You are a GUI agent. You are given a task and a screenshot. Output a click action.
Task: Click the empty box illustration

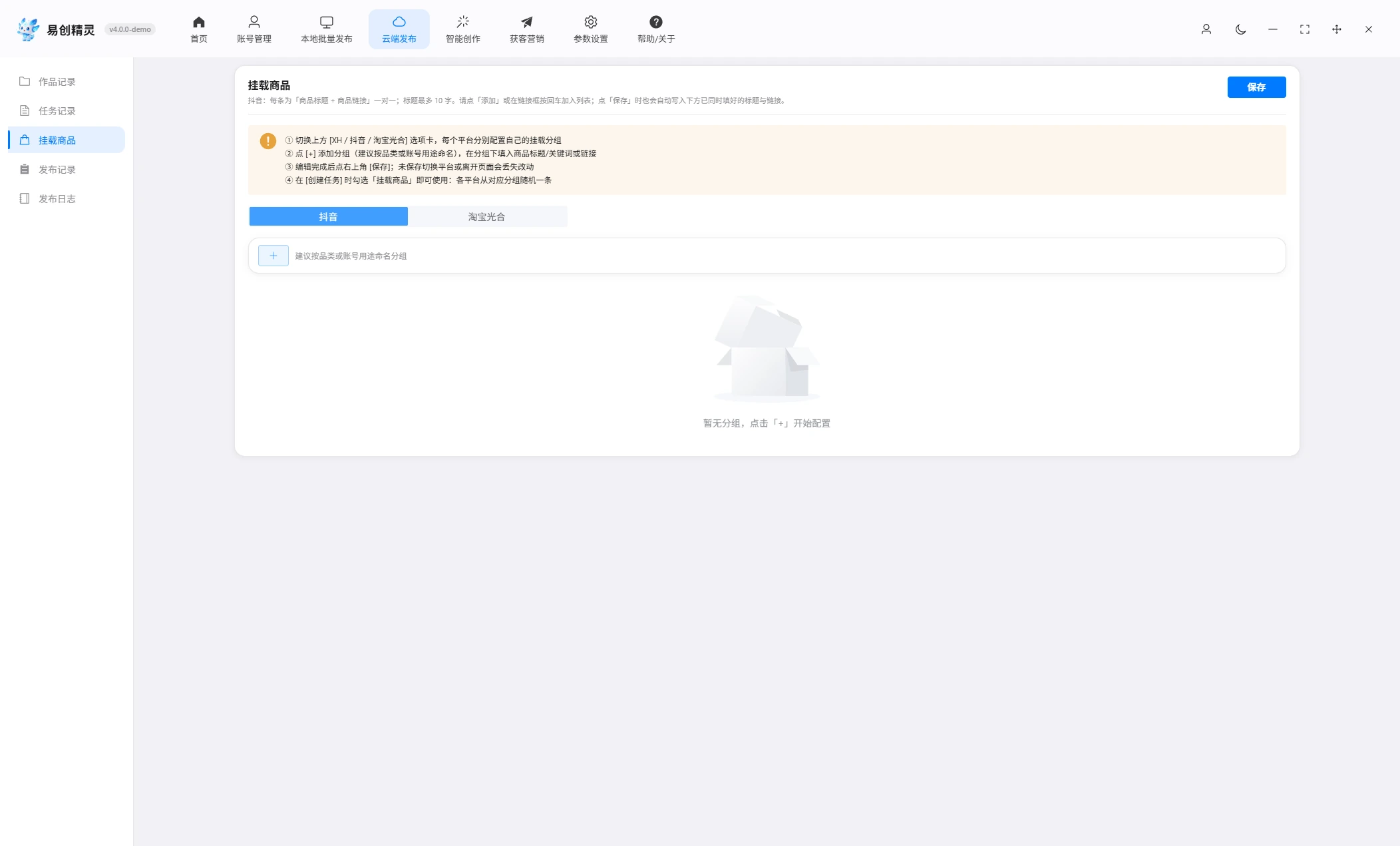(767, 349)
